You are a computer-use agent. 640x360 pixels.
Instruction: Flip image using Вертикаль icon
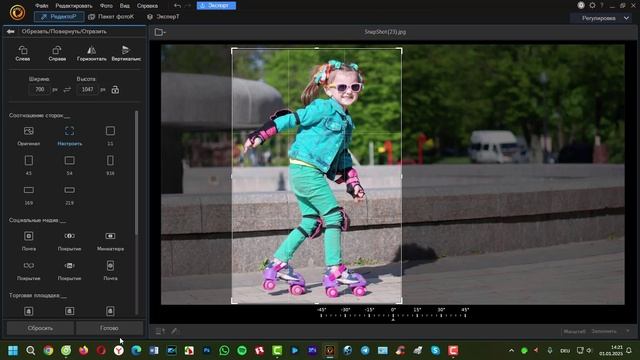click(x=126, y=53)
